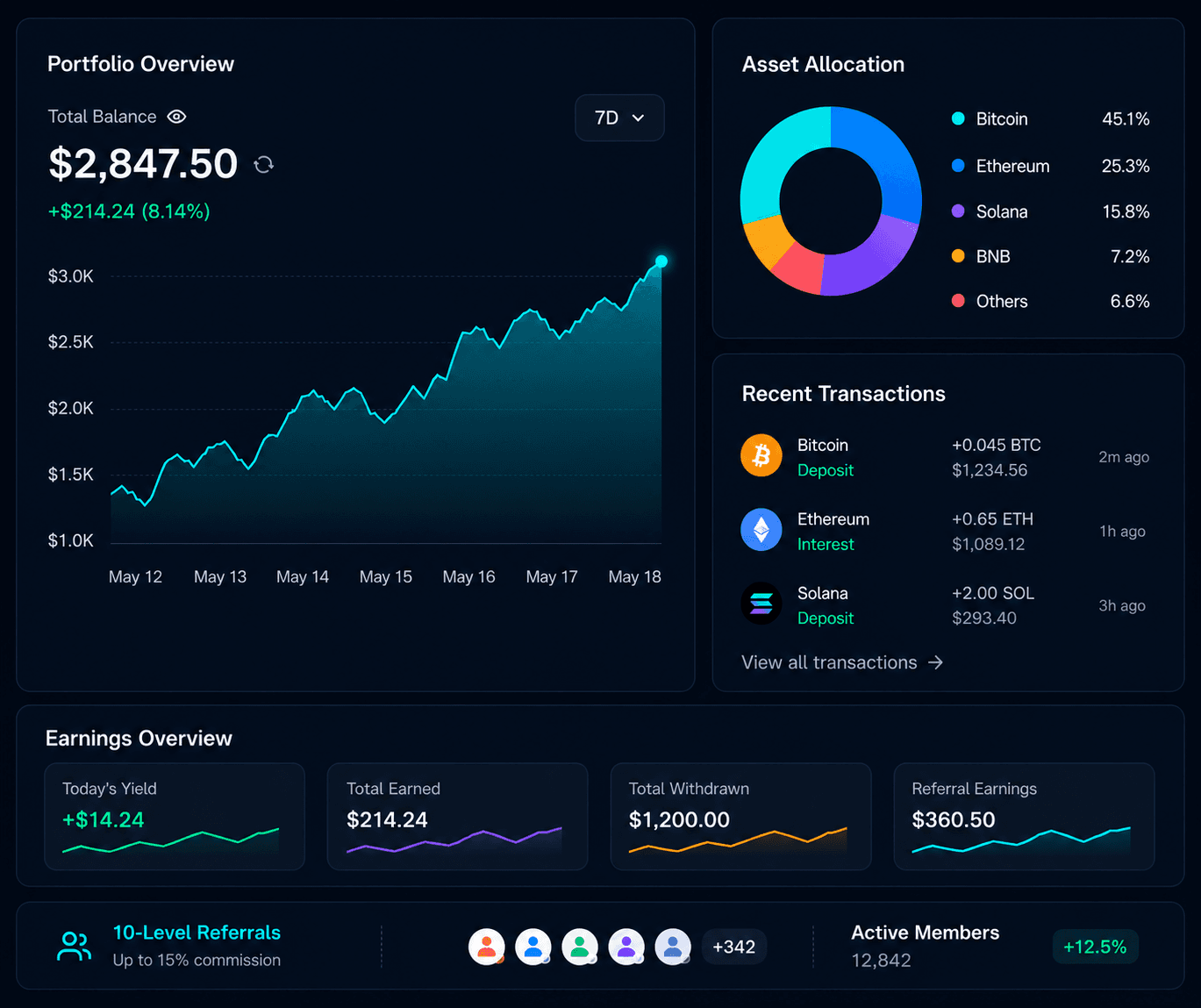Viewport: 1201px width, 1008px height.
Task: Select the gray-blue referral avatar
Action: click(x=673, y=947)
